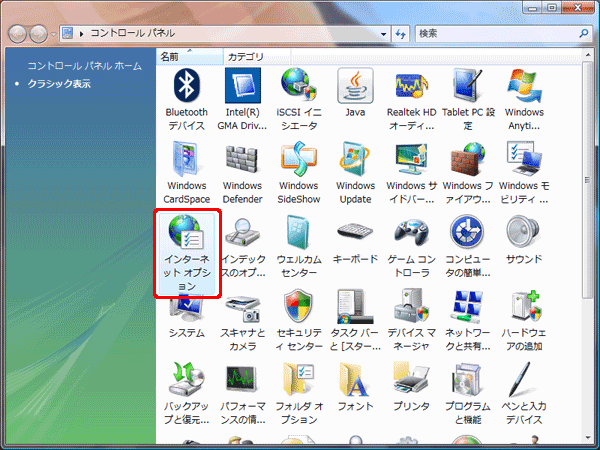Open Windows モビリティ センター icon
600x450 pixels.
click(524, 173)
